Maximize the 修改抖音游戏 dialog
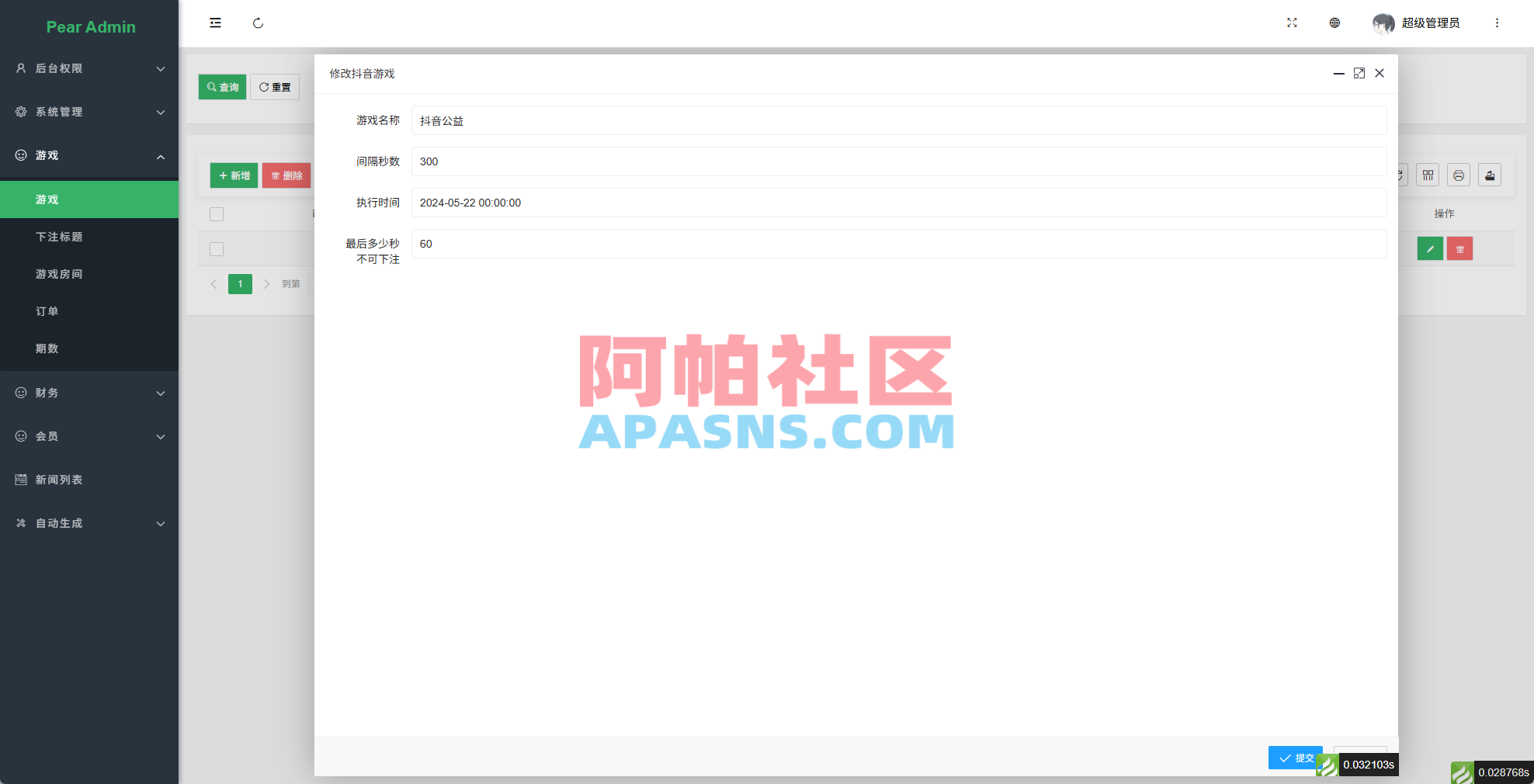 pyautogui.click(x=1359, y=73)
